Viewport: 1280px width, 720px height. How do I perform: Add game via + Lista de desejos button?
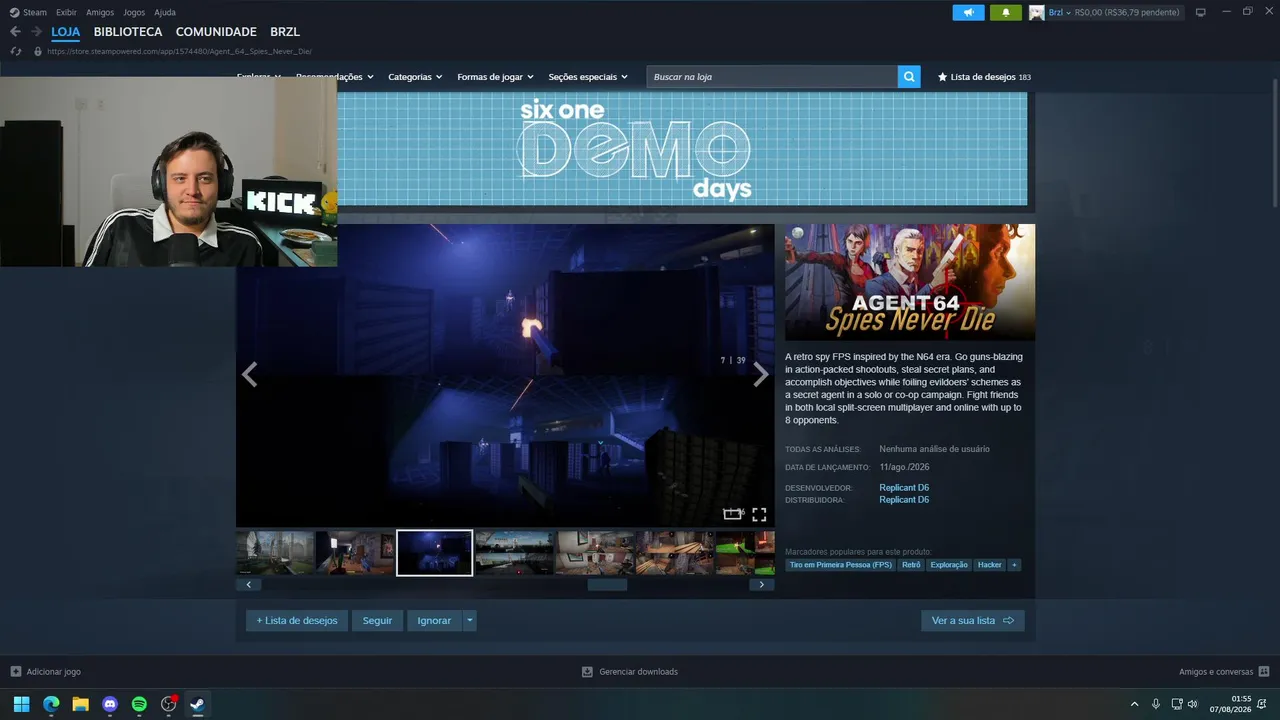point(297,621)
